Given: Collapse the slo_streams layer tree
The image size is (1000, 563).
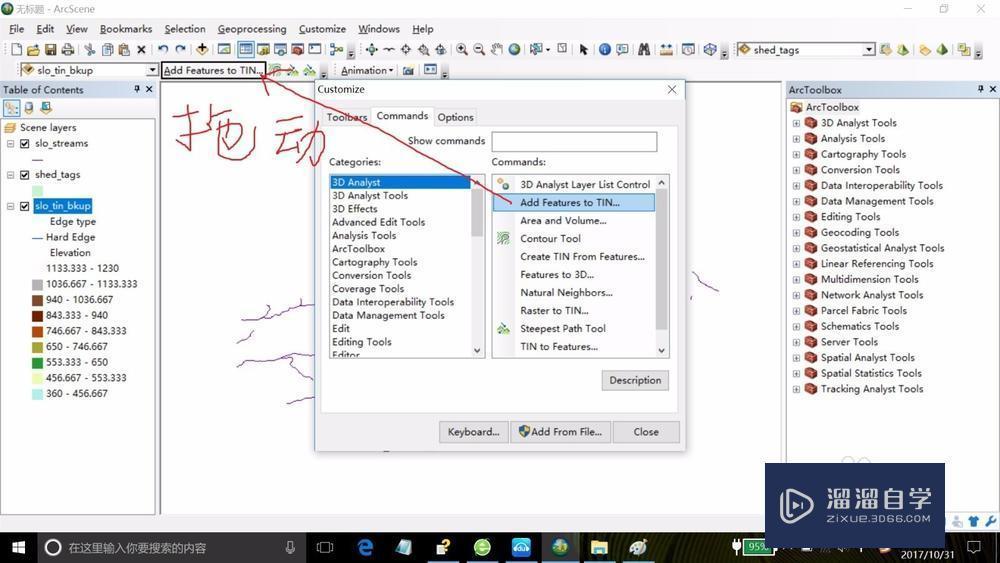Looking at the screenshot, I should pyautogui.click(x=10, y=143).
